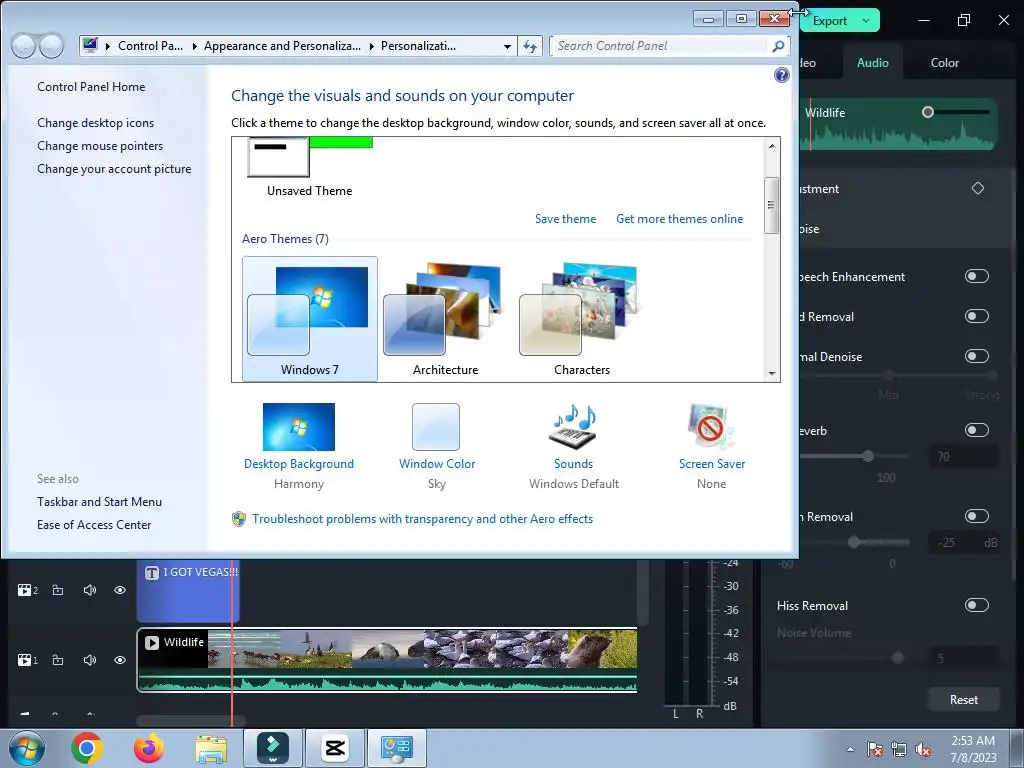1024x768 pixels.
Task: Open the Export dropdown arrow in Filmora
Action: 866,21
